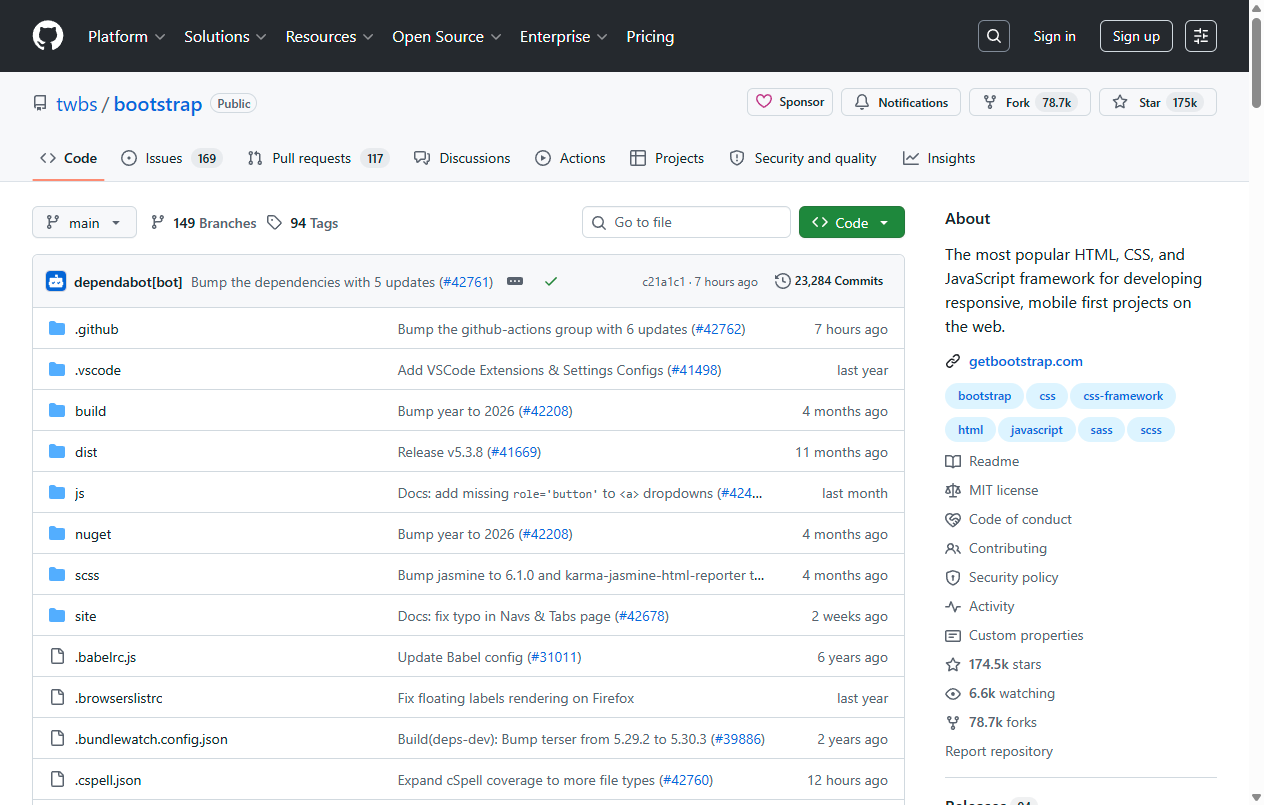Click the branches icon beside 149 Branches

click(158, 223)
